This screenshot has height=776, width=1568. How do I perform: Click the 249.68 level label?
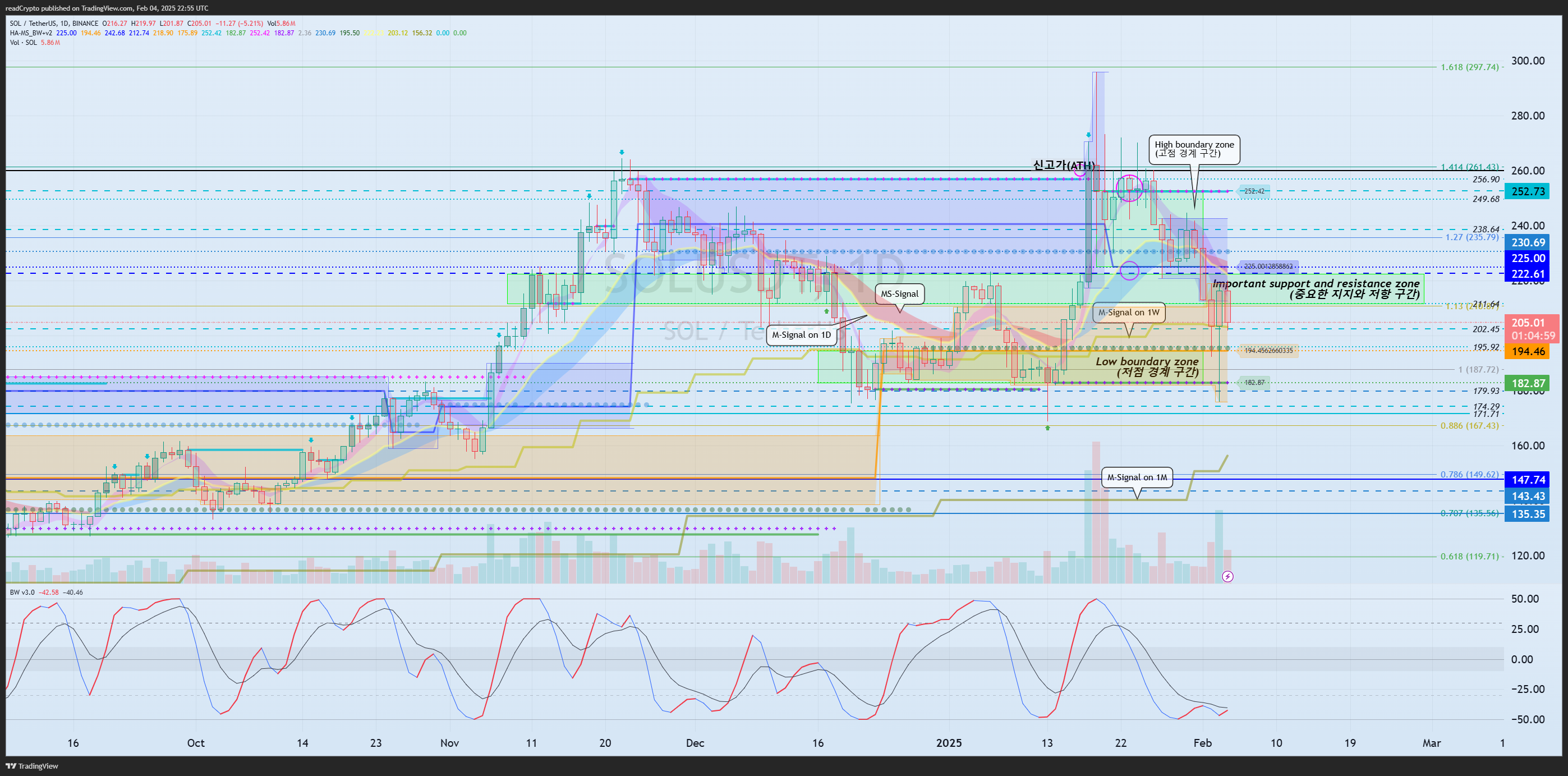click(x=1486, y=199)
